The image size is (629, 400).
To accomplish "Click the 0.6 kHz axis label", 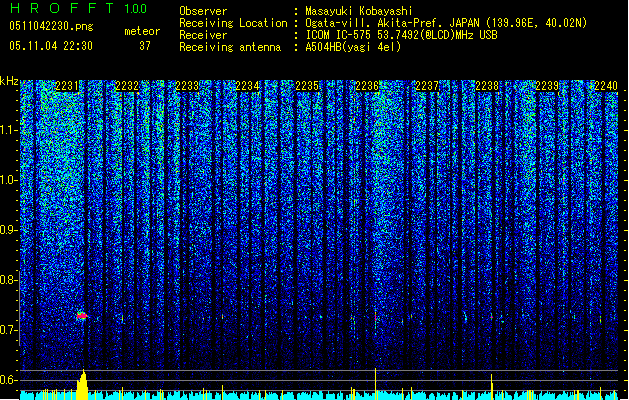I will pos(9,380).
